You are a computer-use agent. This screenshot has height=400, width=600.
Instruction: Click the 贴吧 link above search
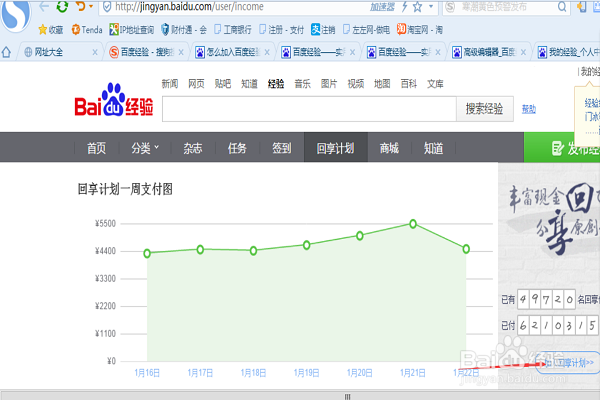coord(223,83)
